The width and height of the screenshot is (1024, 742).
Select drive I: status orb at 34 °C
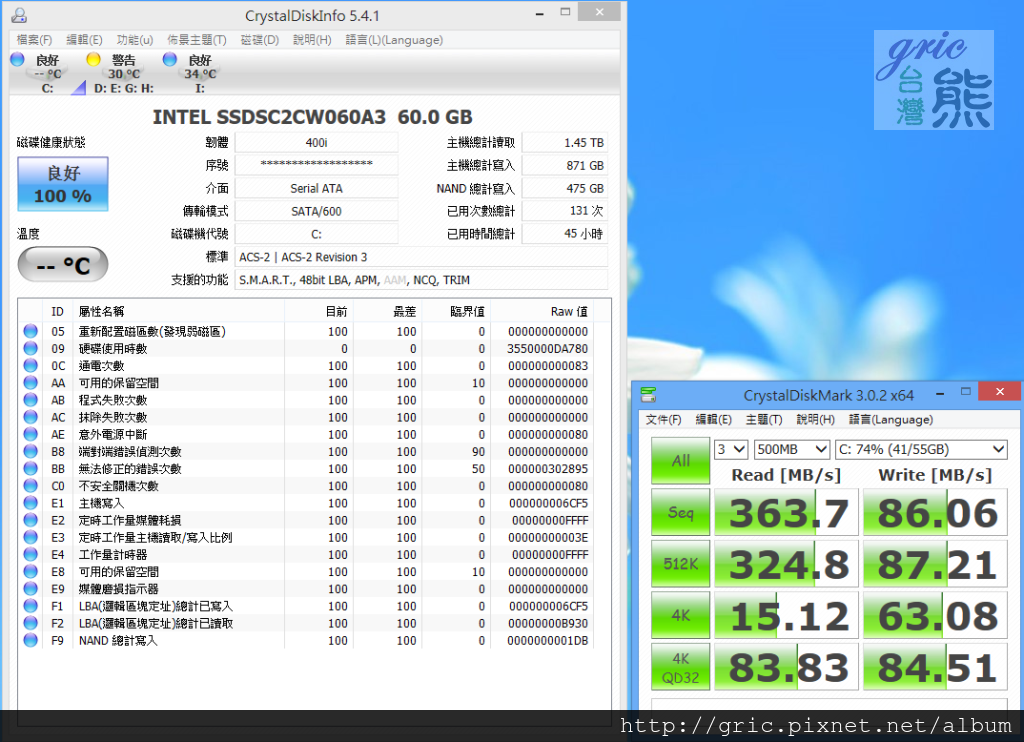point(170,59)
